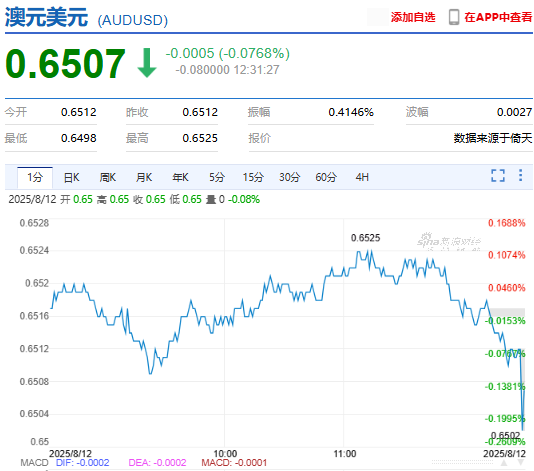Switch to the 15分 chart tab
534x471 pixels.
[253, 177]
